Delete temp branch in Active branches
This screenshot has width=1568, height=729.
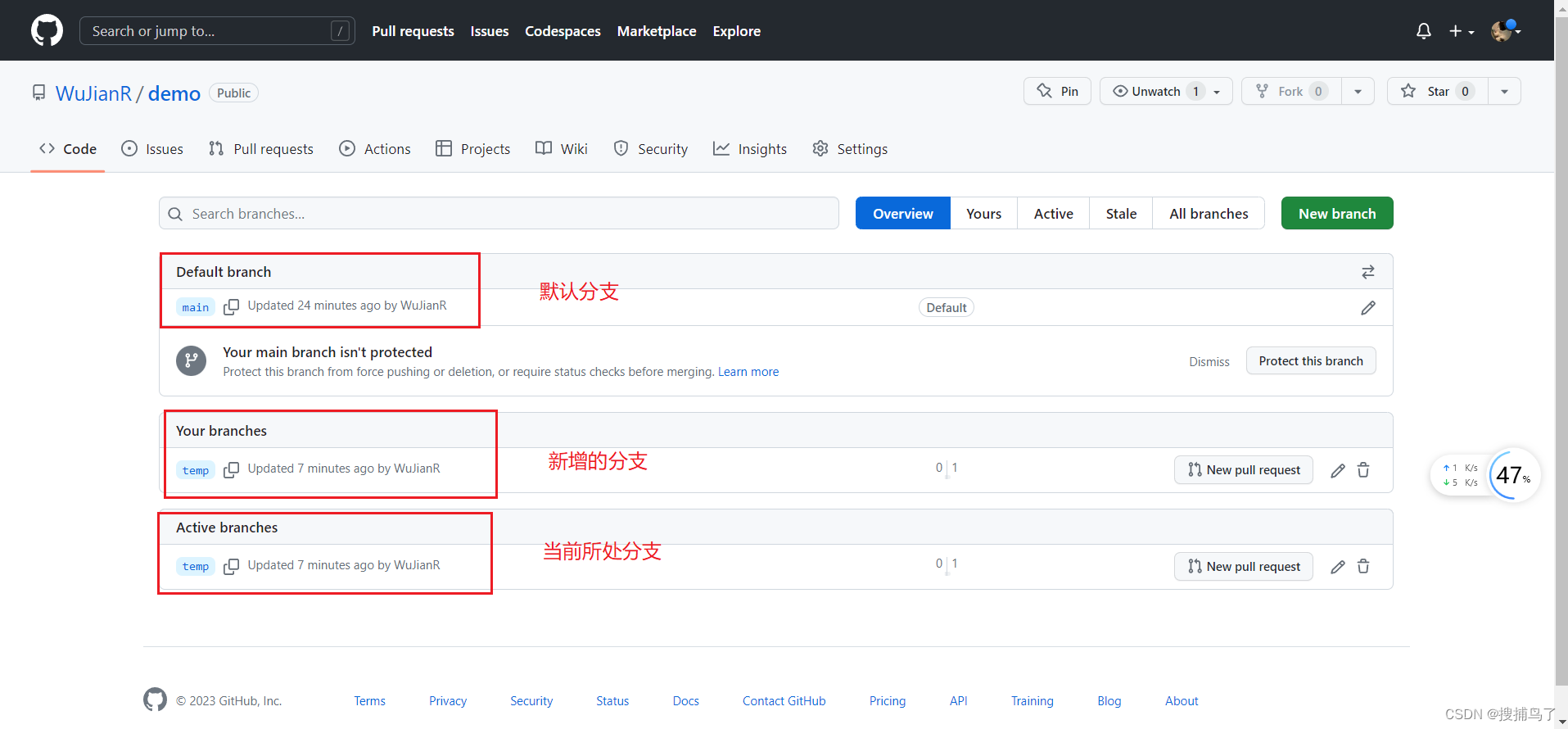click(x=1363, y=567)
